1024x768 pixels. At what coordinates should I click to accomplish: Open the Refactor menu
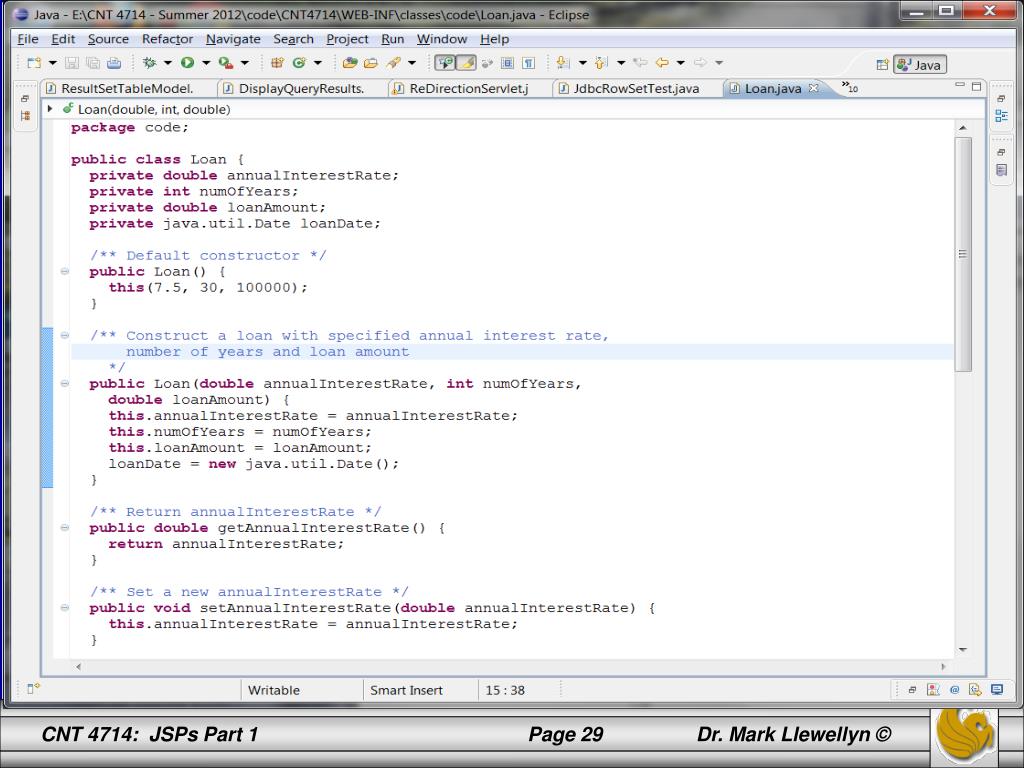pyautogui.click(x=167, y=39)
